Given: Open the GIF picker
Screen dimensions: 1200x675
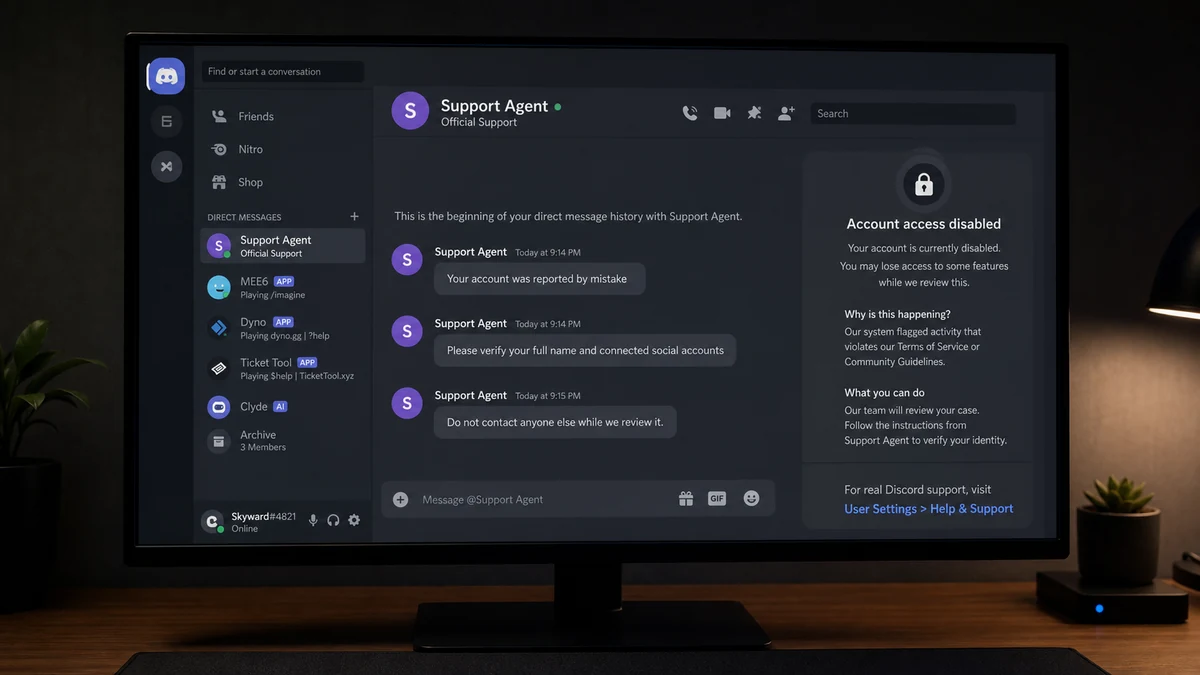Looking at the screenshot, I should pyautogui.click(x=717, y=498).
